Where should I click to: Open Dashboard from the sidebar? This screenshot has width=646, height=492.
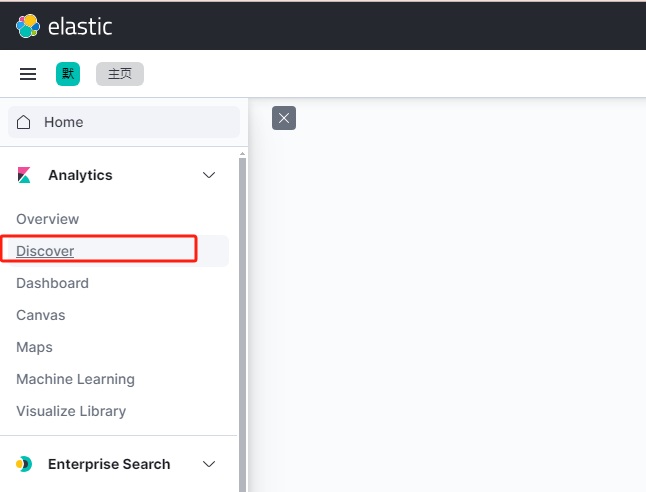point(52,283)
